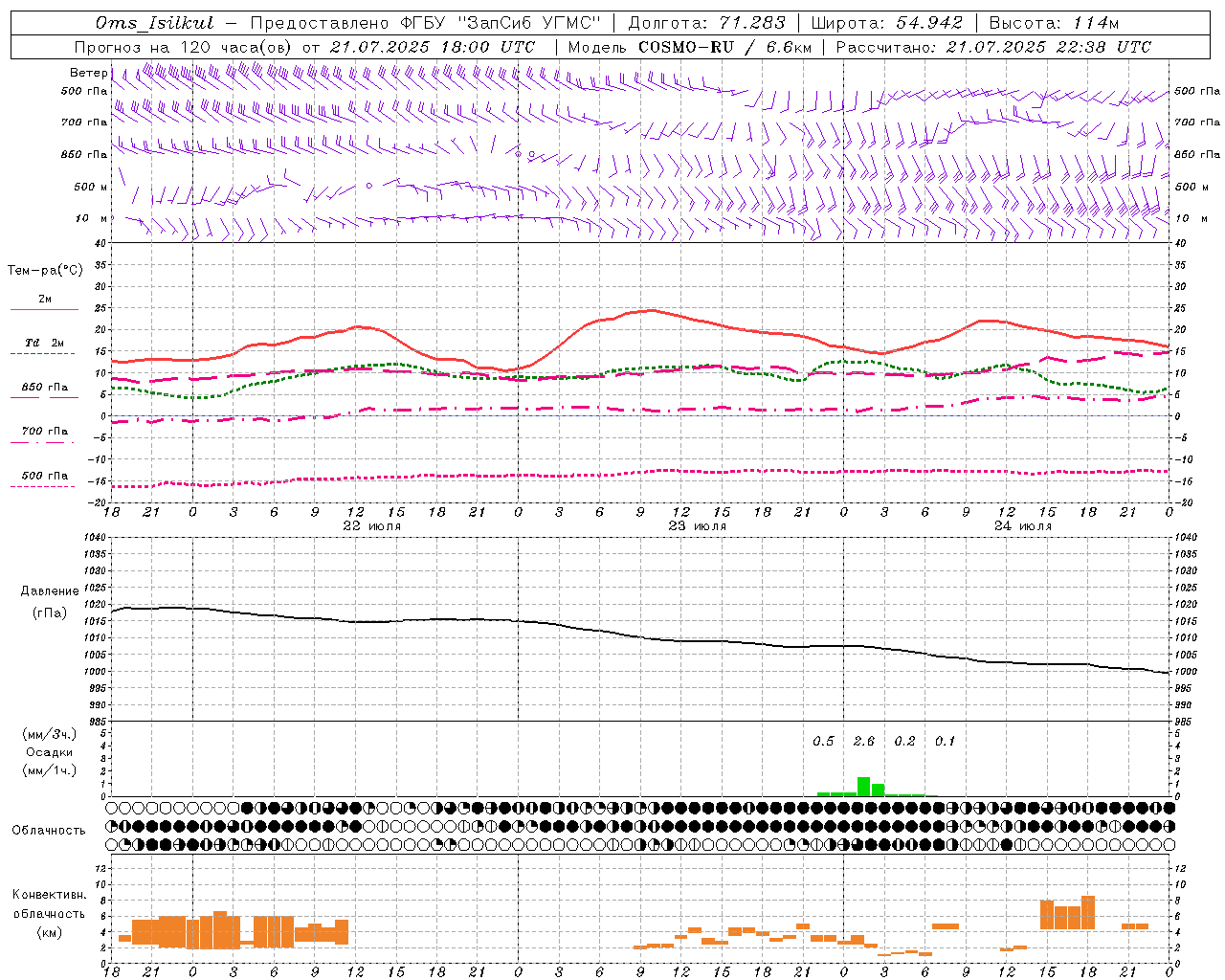The width and height of the screenshot is (1225, 980).
Task: Click the (мм/1ч.) precipitation unit label
Action: tap(50, 770)
